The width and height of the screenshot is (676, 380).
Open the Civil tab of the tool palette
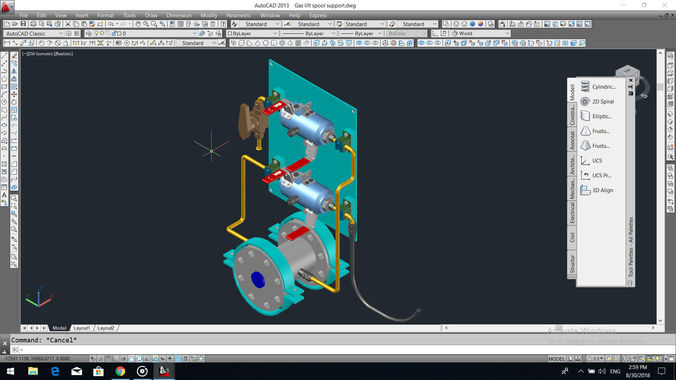tap(572, 237)
